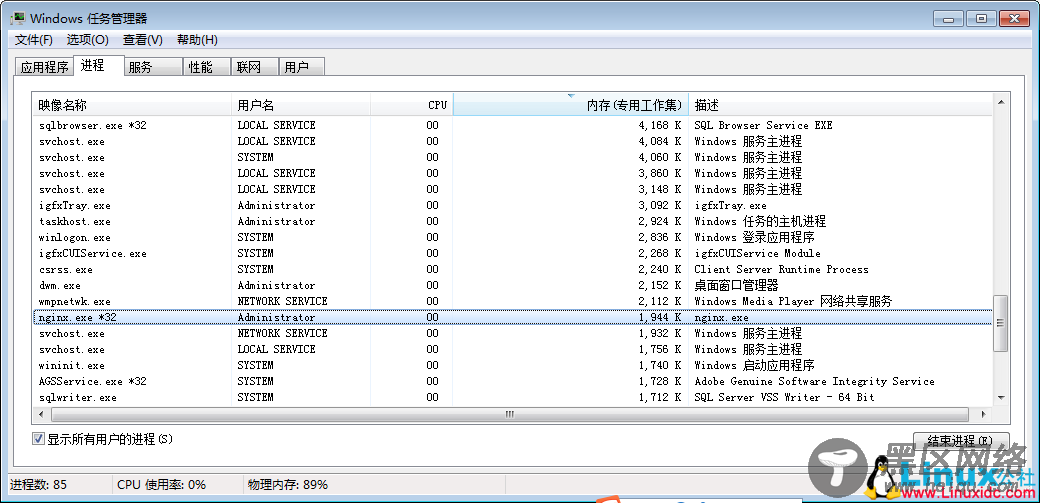Click the vertical scrollbar up arrow
This screenshot has width=1040, height=503.
[x=1001, y=102]
